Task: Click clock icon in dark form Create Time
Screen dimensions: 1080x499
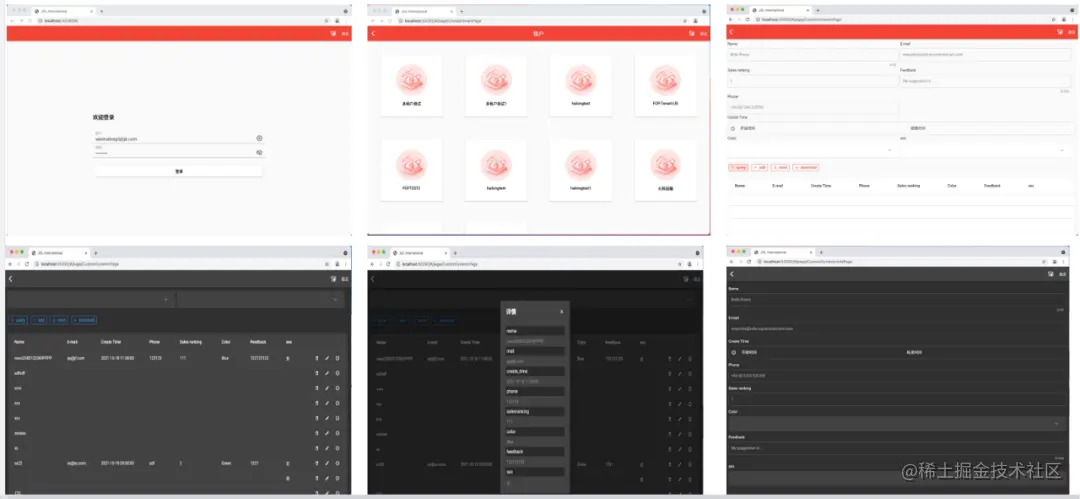Action: pyautogui.click(x=734, y=352)
